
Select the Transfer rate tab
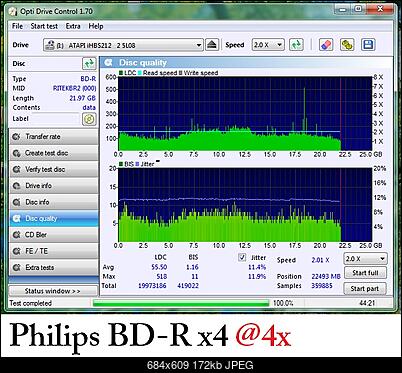point(54,137)
